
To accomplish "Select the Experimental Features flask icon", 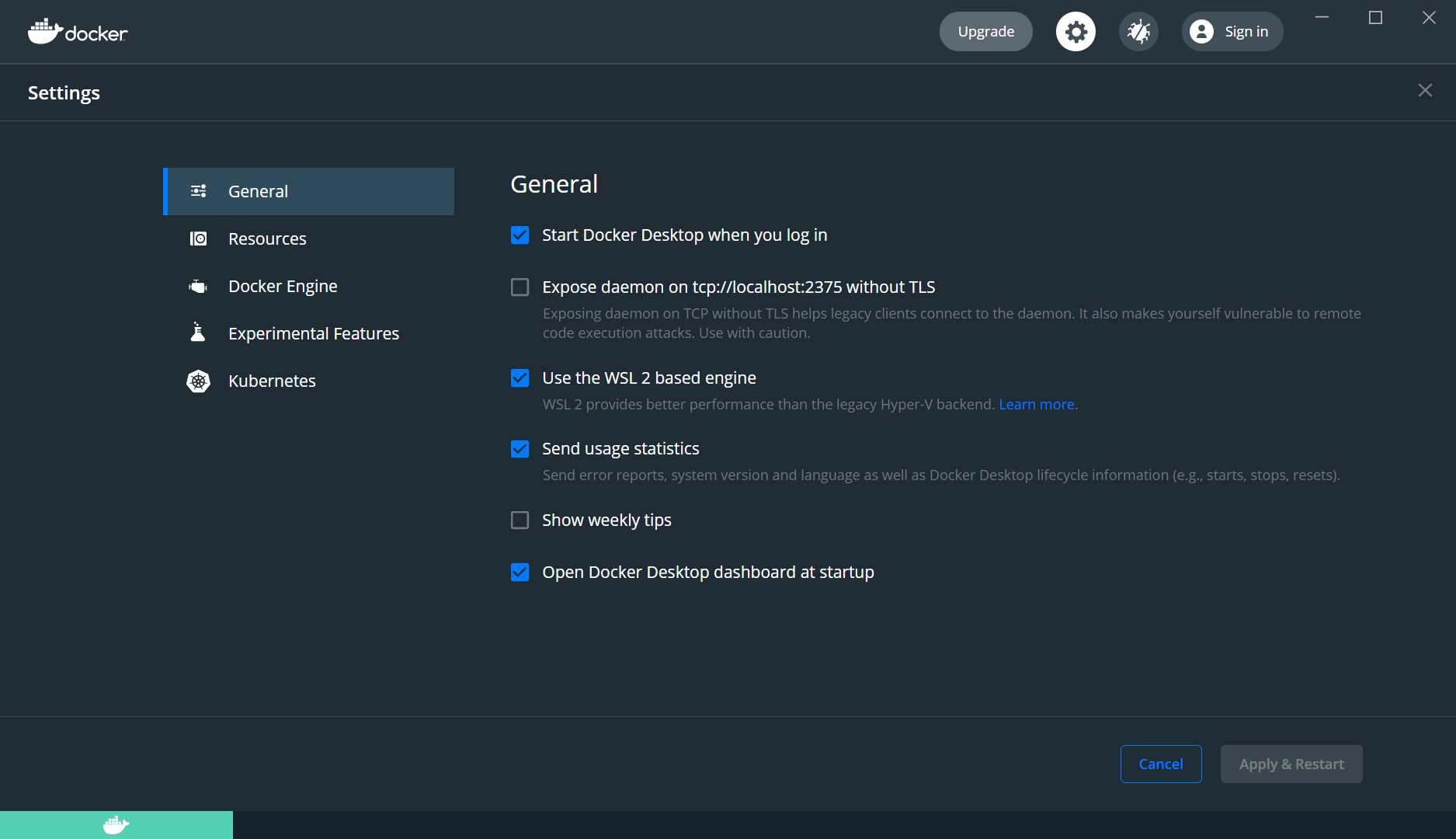I will [x=199, y=332].
